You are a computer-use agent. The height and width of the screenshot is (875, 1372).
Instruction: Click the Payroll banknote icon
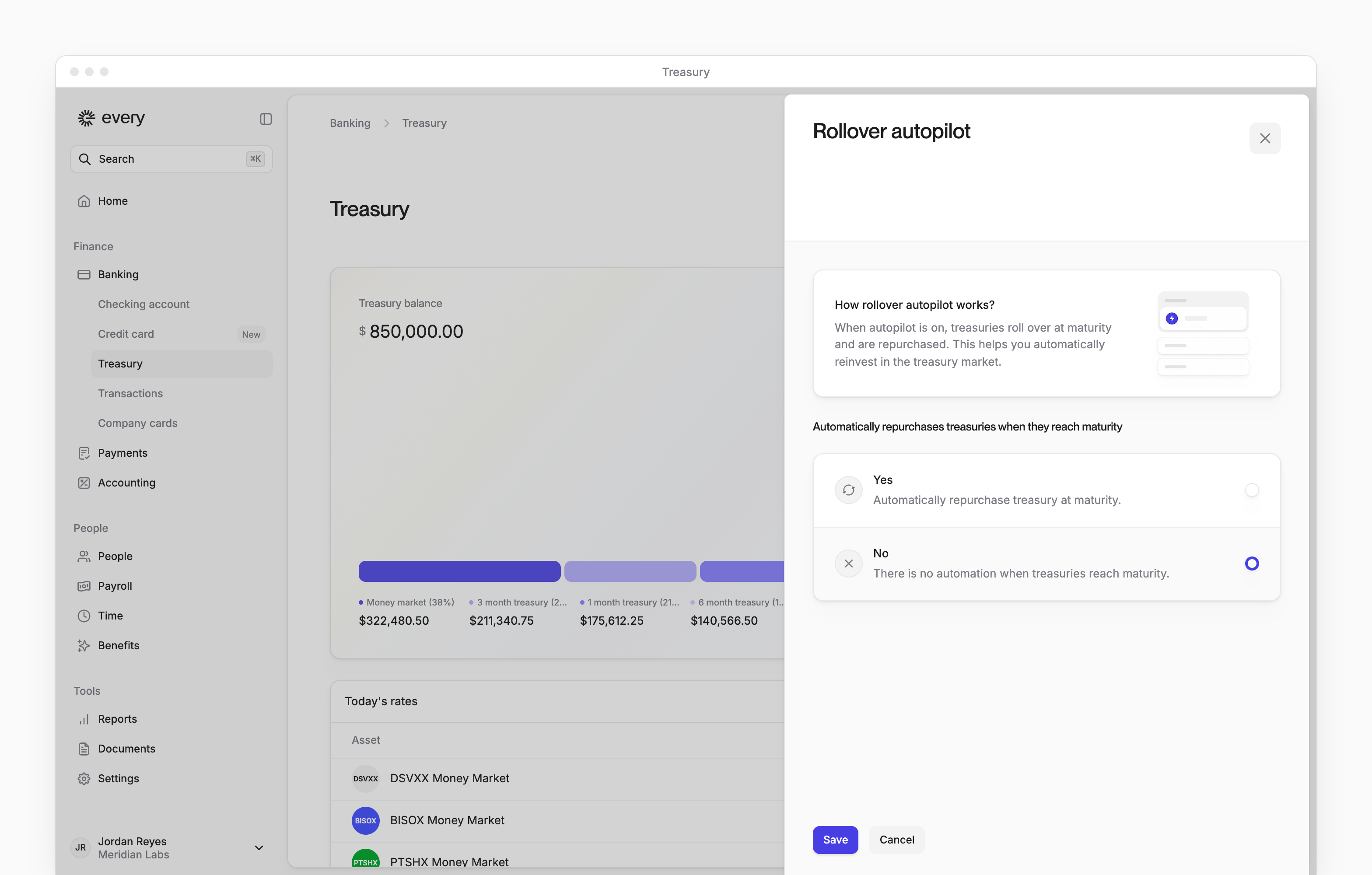[x=84, y=586]
